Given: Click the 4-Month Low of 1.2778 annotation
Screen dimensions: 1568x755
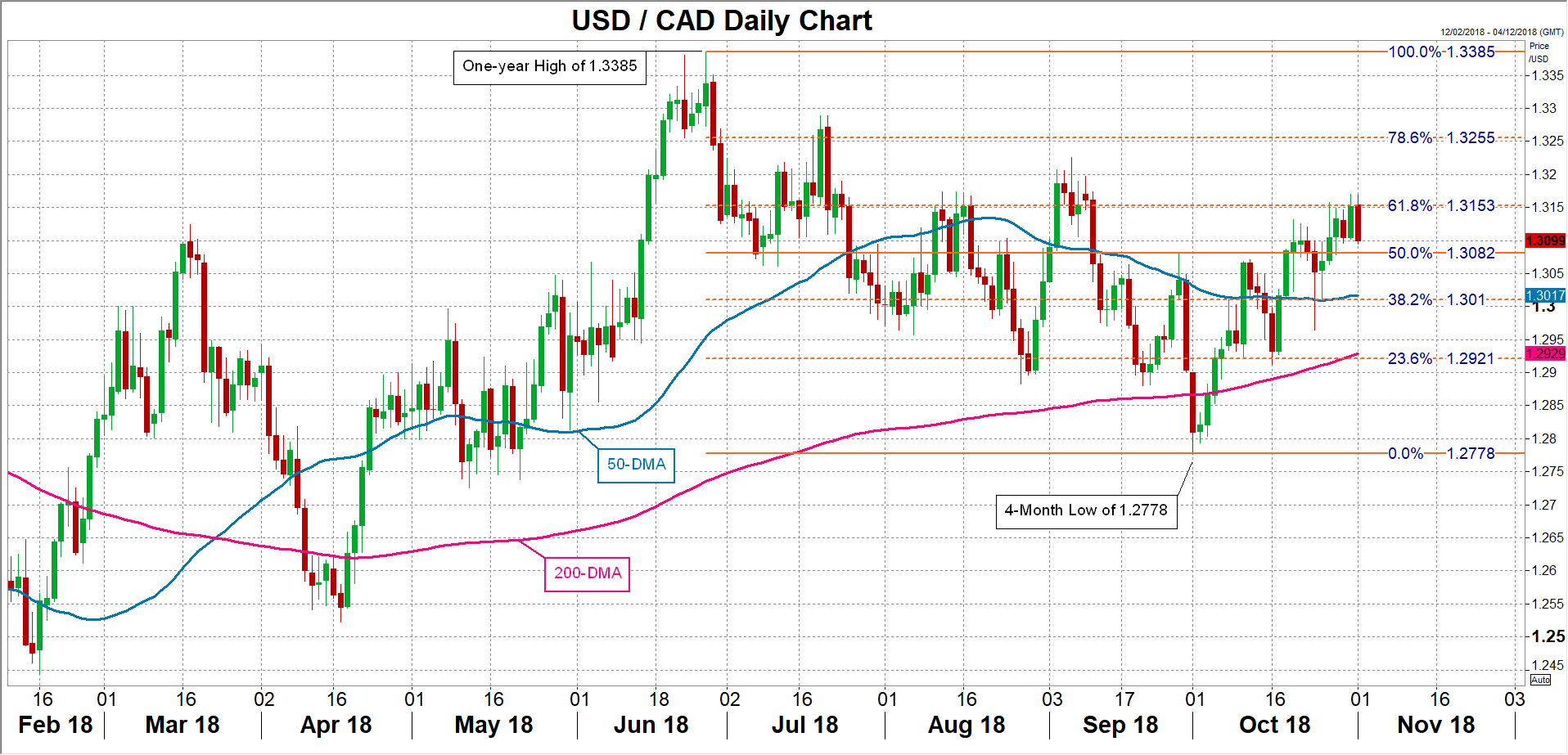Looking at the screenshot, I should [1086, 511].
